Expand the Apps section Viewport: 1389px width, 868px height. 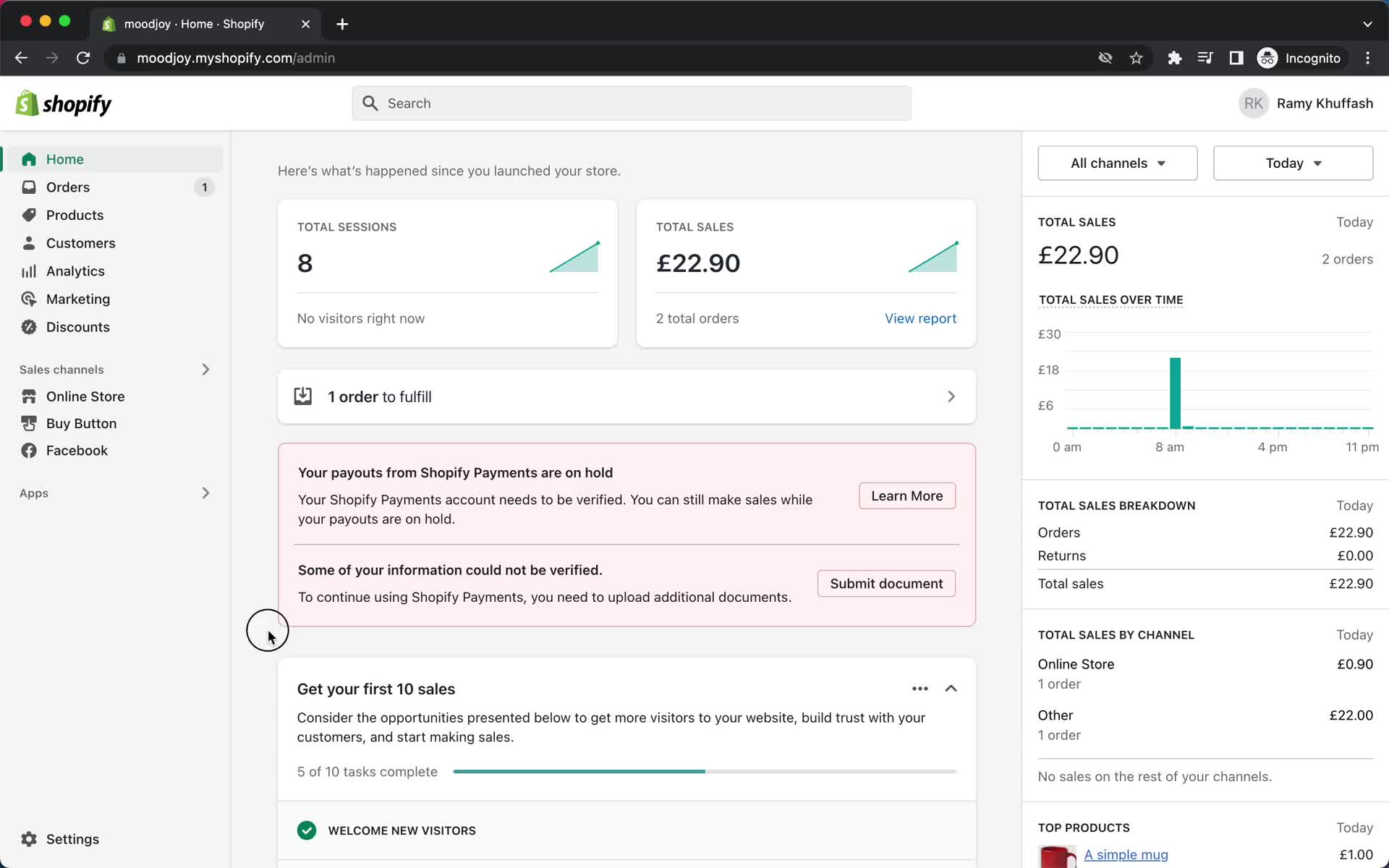pyautogui.click(x=205, y=493)
